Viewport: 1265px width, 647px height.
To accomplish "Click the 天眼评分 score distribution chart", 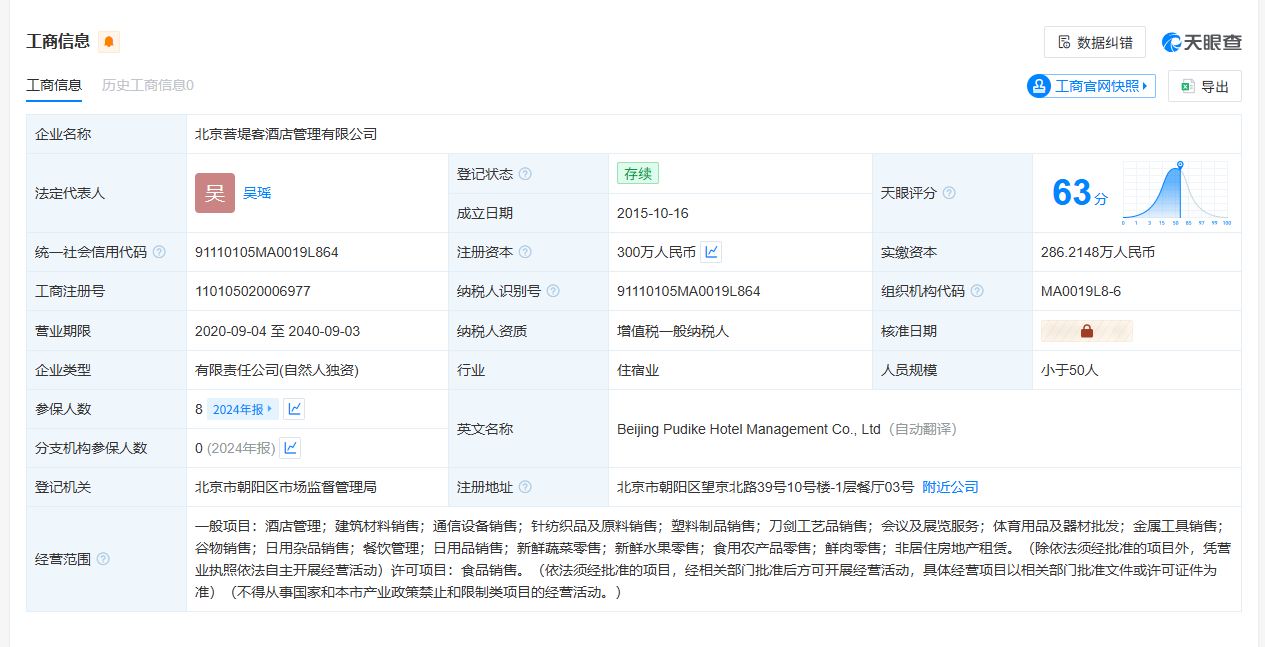I will tap(1176, 193).
